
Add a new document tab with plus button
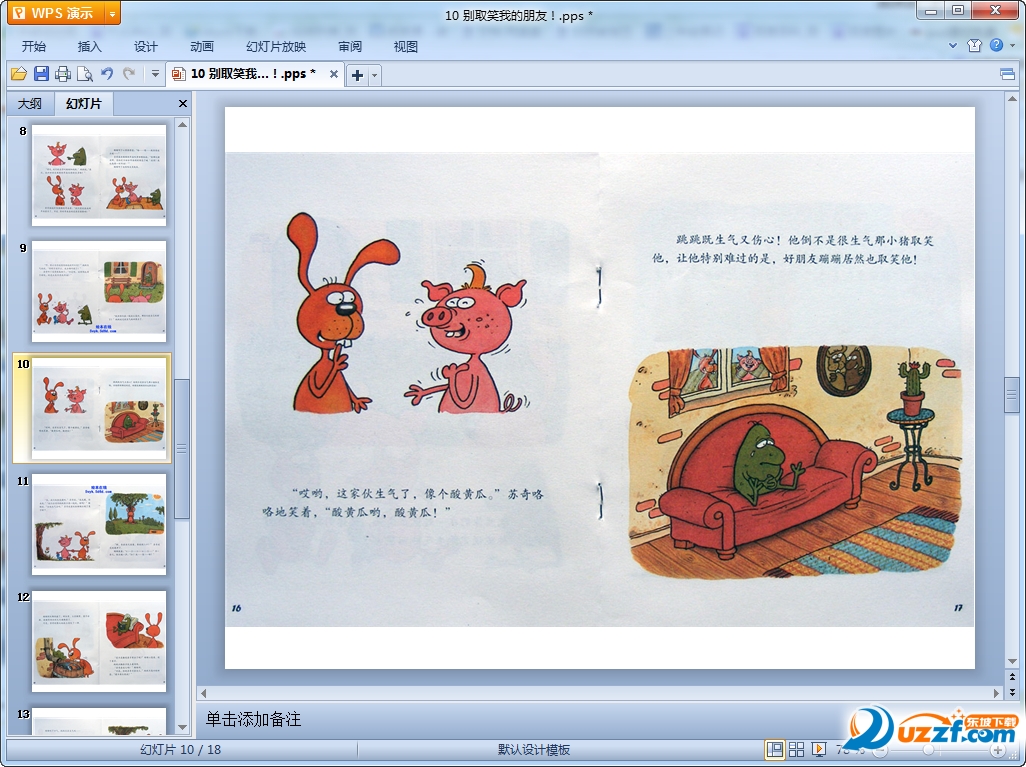pos(357,75)
